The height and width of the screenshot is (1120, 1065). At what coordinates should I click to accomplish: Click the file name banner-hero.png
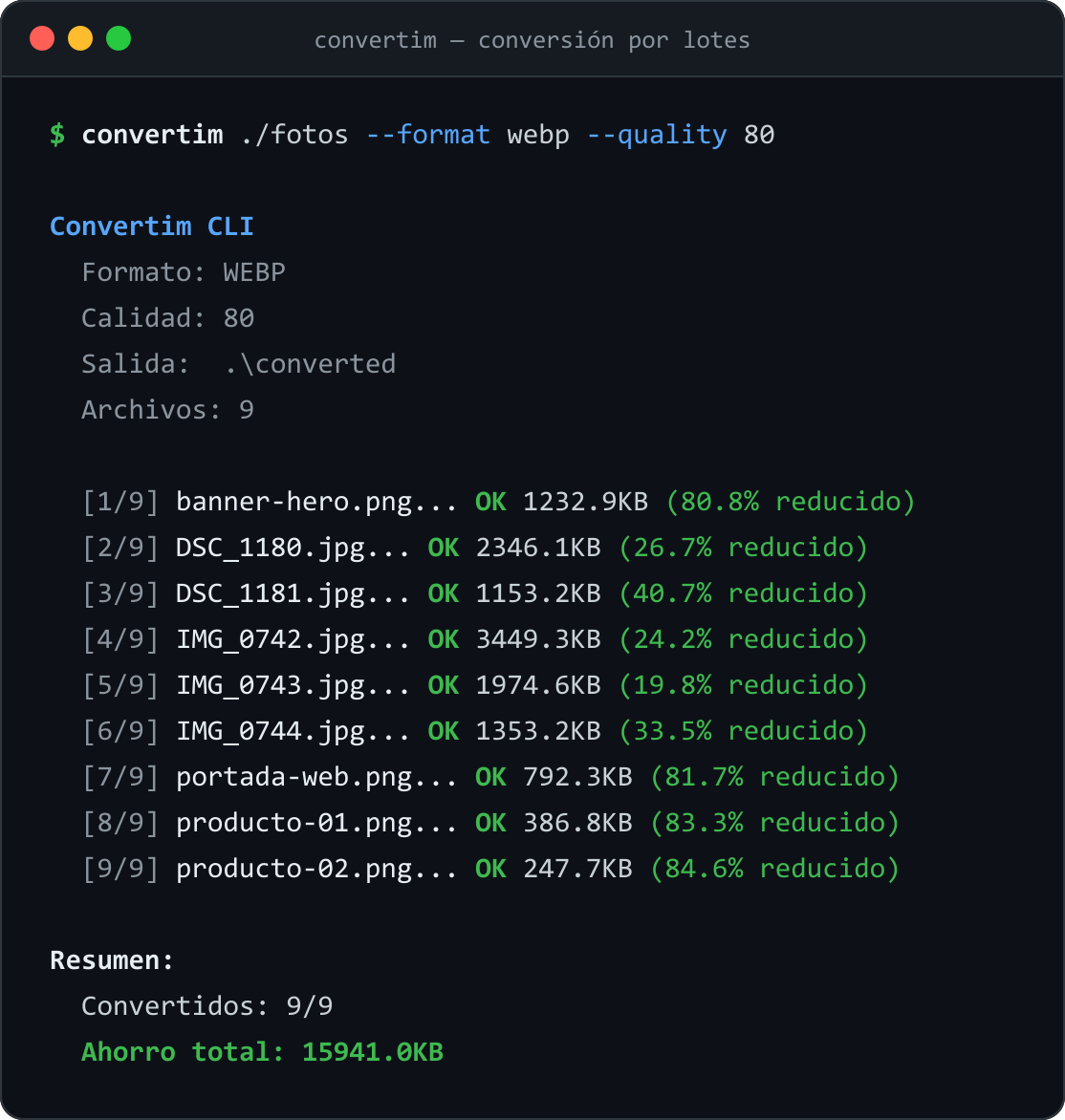pyautogui.click(x=294, y=502)
